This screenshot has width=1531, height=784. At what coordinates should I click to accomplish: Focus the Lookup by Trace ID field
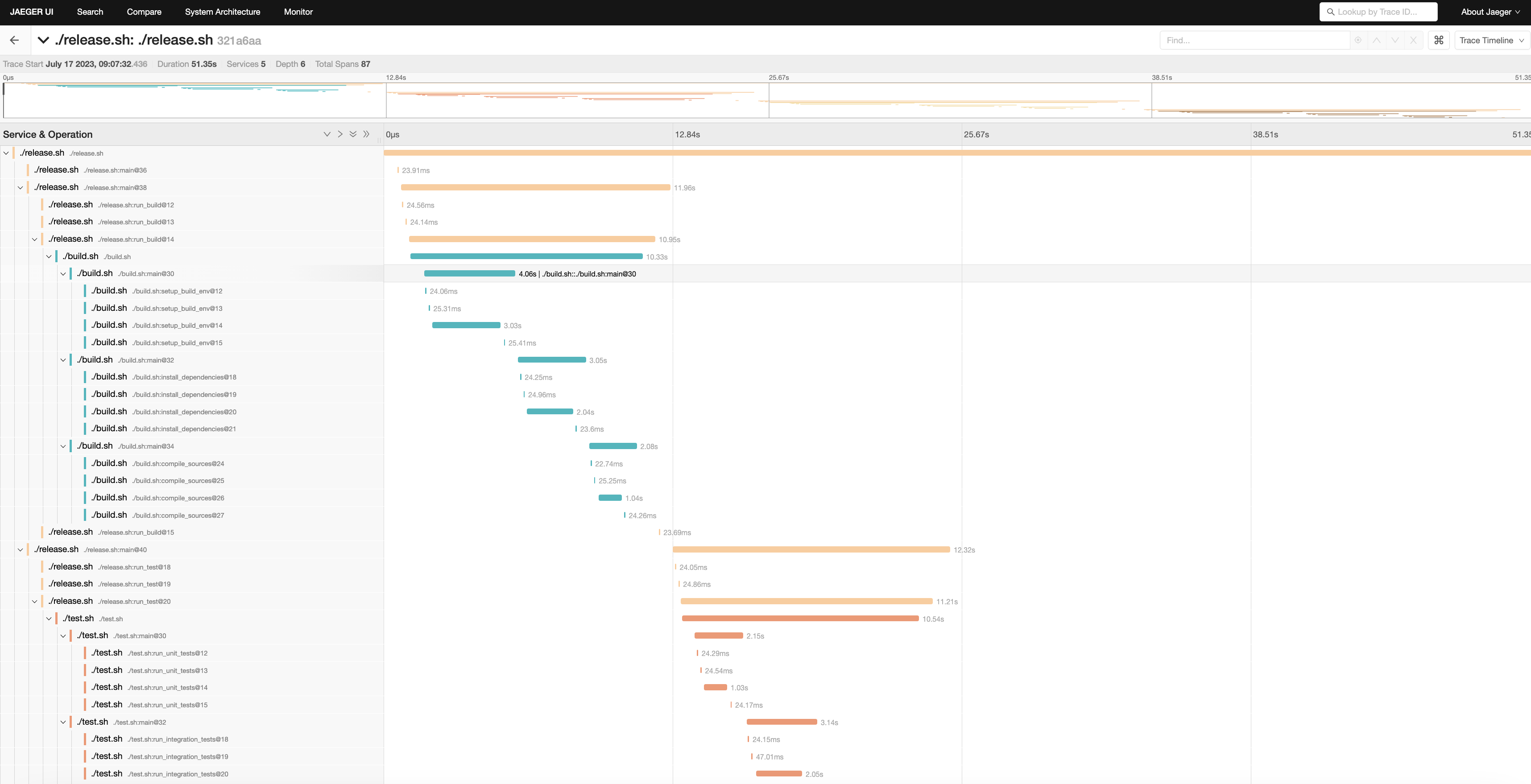[x=1379, y=12]
